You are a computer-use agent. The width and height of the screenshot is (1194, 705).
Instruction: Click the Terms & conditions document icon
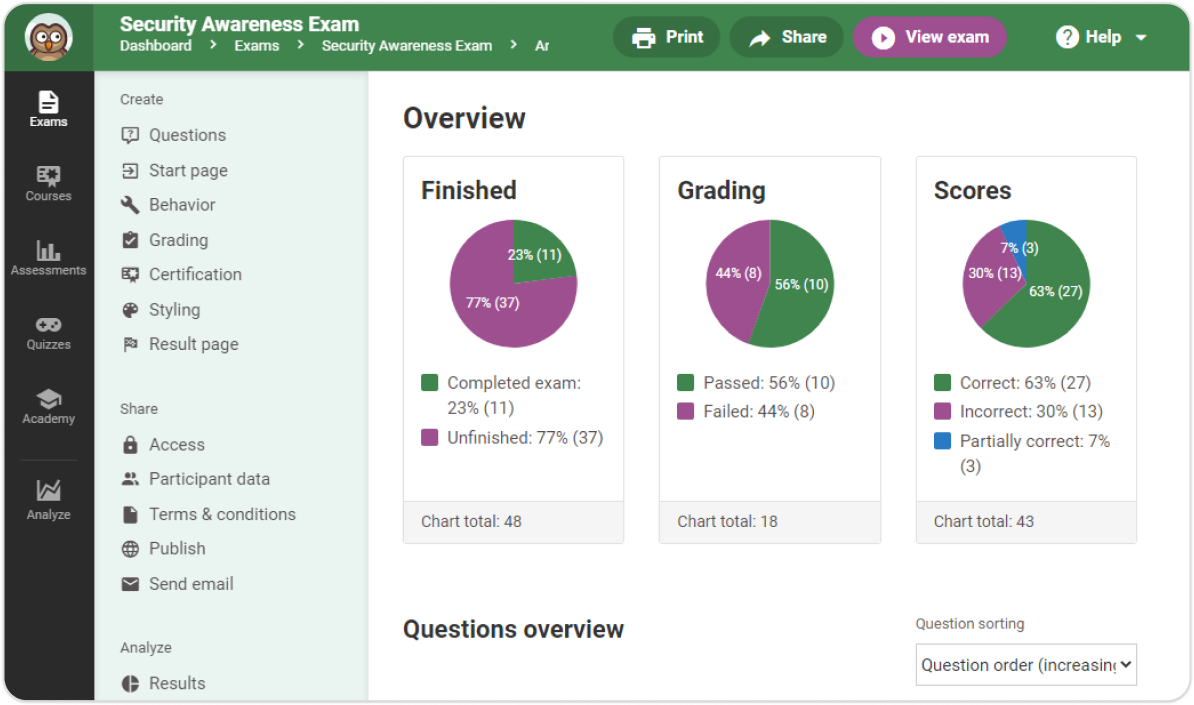point(130,515)
